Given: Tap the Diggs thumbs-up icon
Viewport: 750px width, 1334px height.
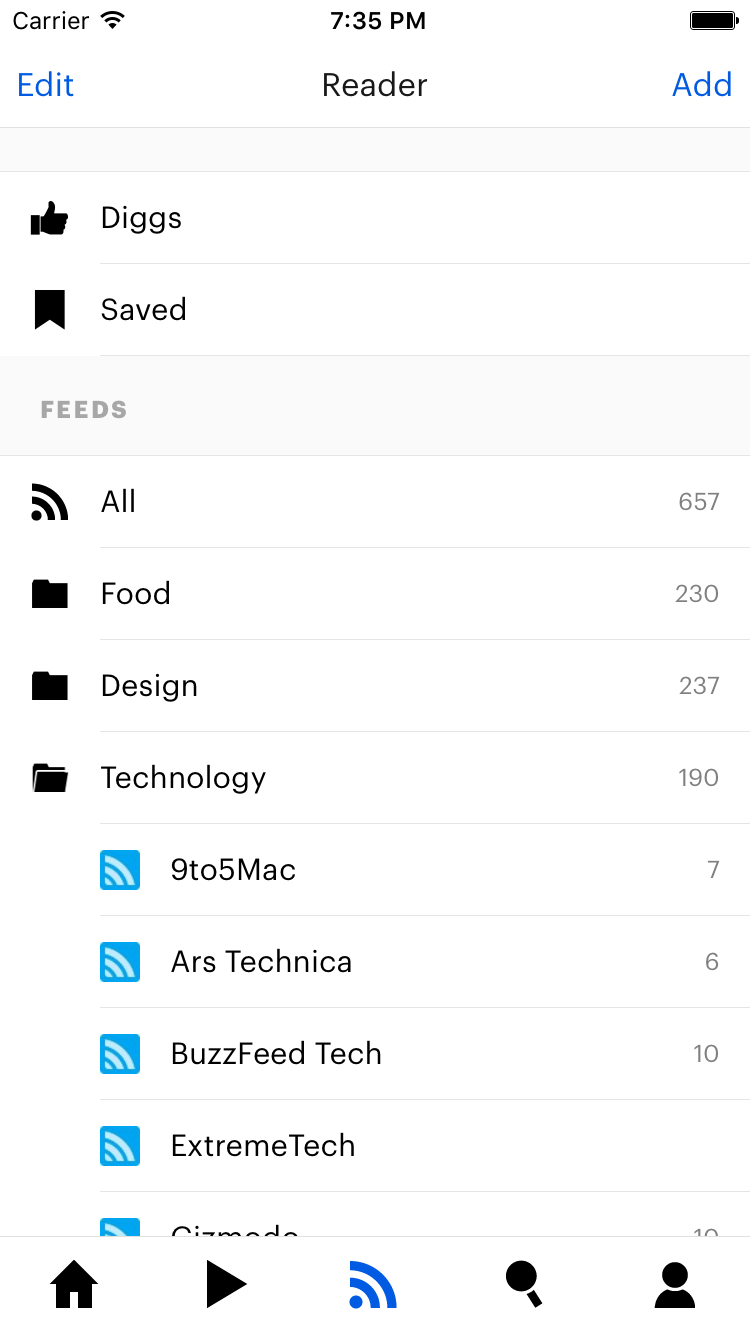Looking at the screenshot, I should [49, 218].
